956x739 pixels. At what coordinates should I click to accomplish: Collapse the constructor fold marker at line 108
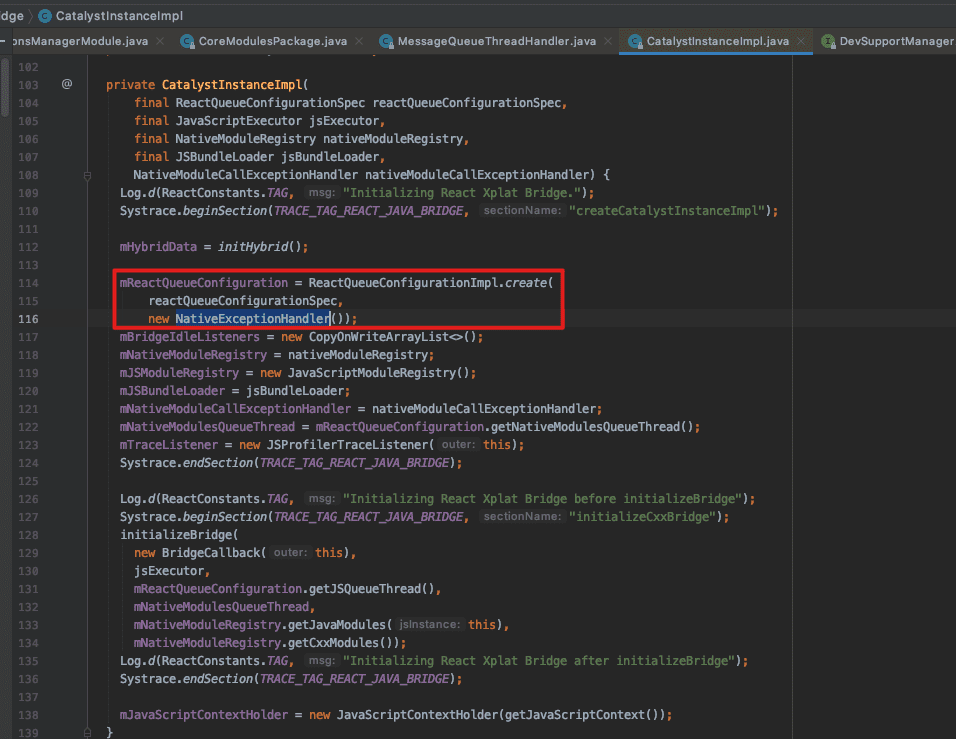point(88,174)
